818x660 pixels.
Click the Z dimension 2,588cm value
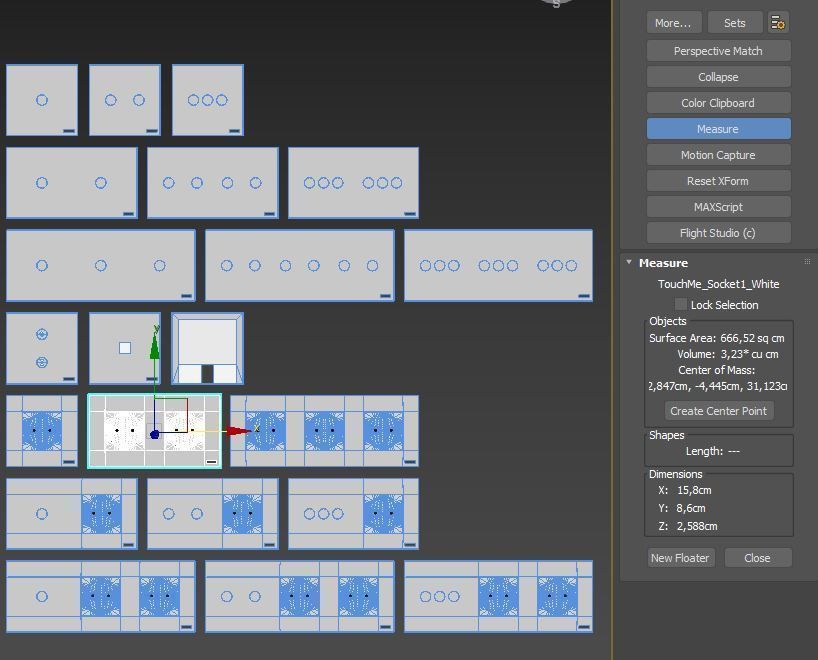point(697,526)
